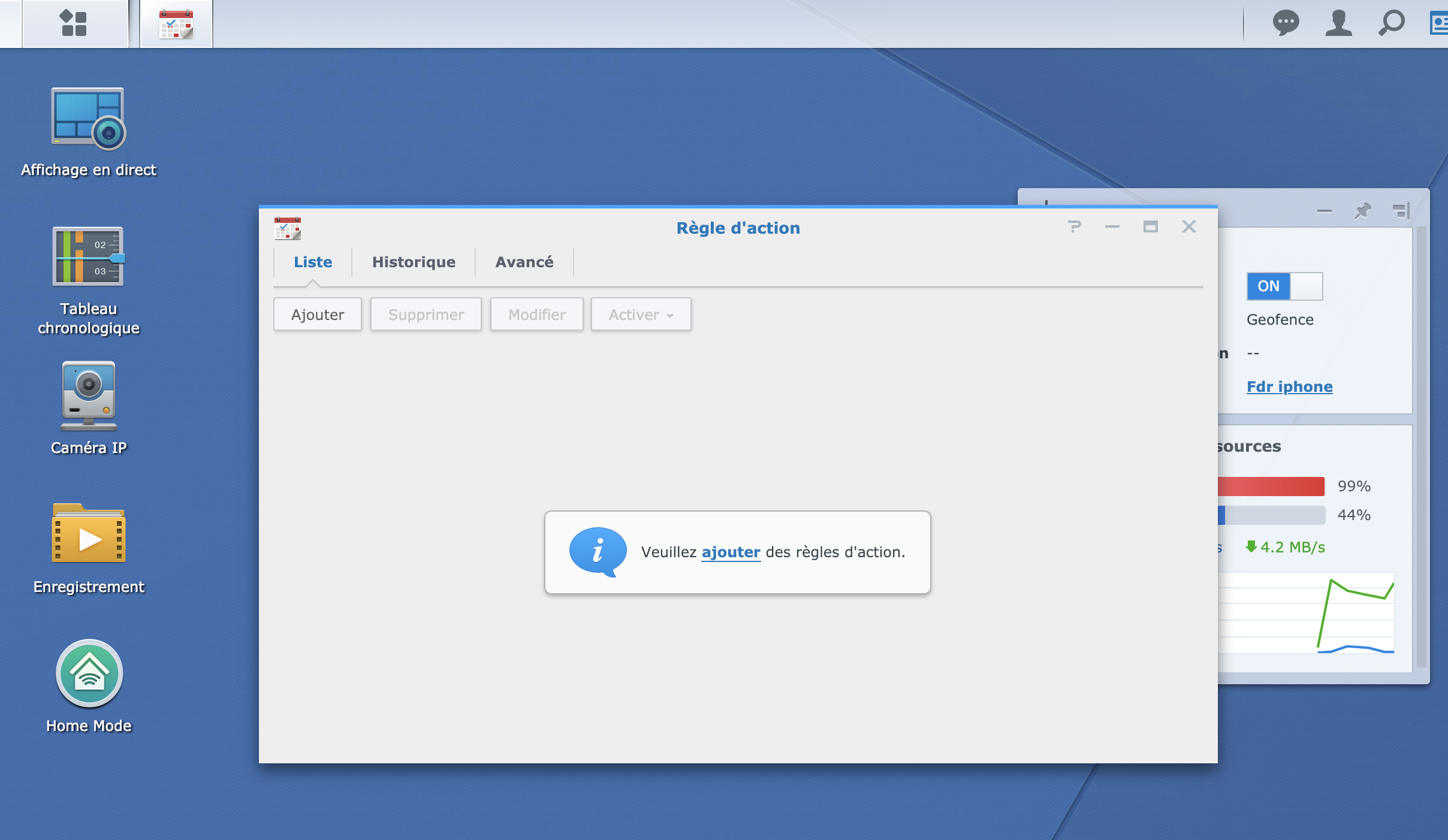Screen dimensions: 1448x840
Task: Click the user account icon
Action: pos(1338,23)
